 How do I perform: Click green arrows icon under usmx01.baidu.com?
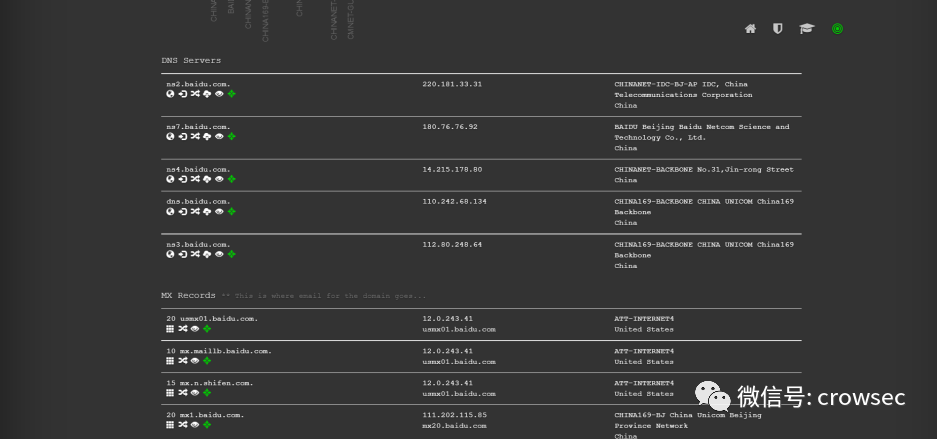click(207, 329)
